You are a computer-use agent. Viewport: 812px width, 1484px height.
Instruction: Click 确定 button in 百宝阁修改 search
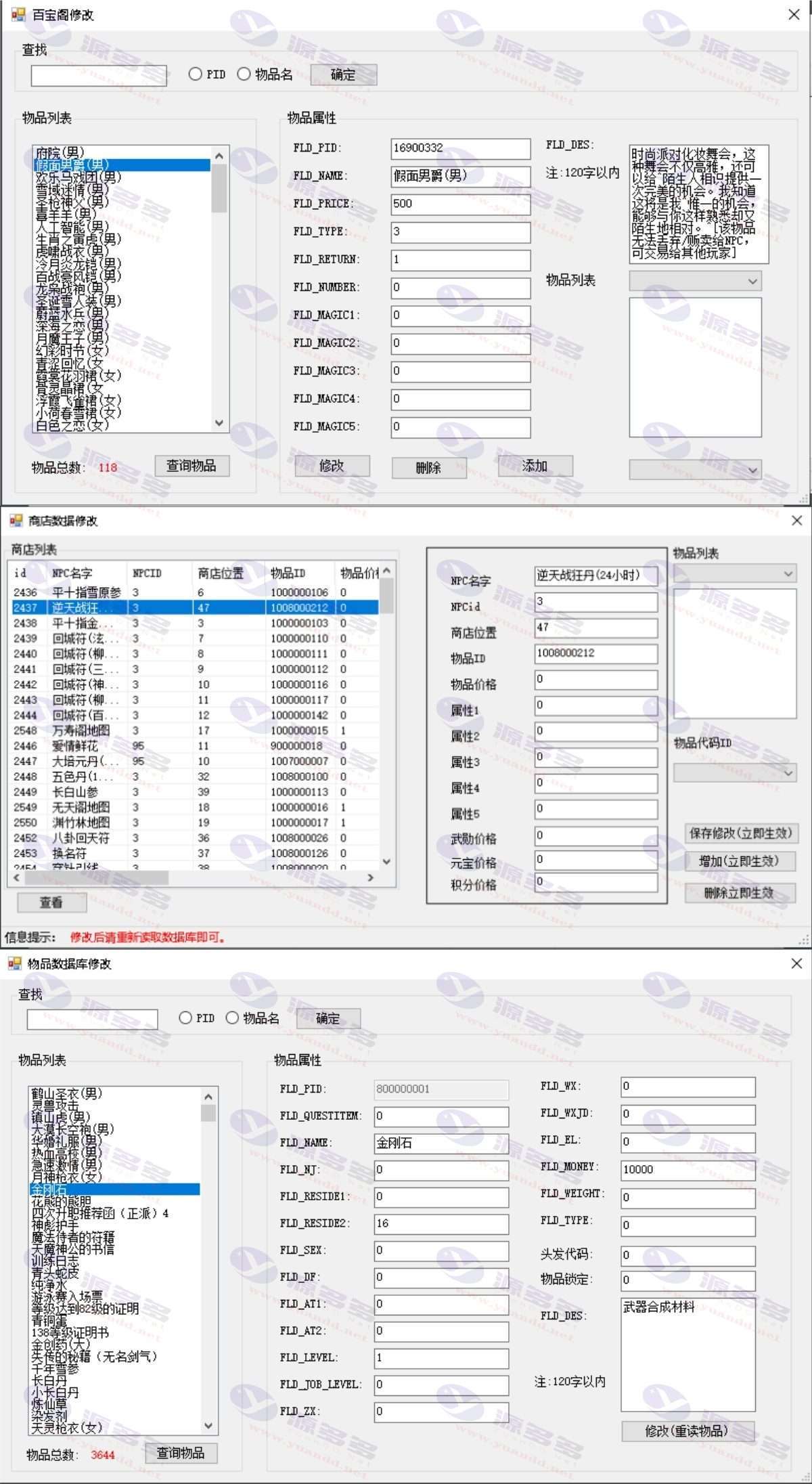pyautogui.click(x=343, y=74)
